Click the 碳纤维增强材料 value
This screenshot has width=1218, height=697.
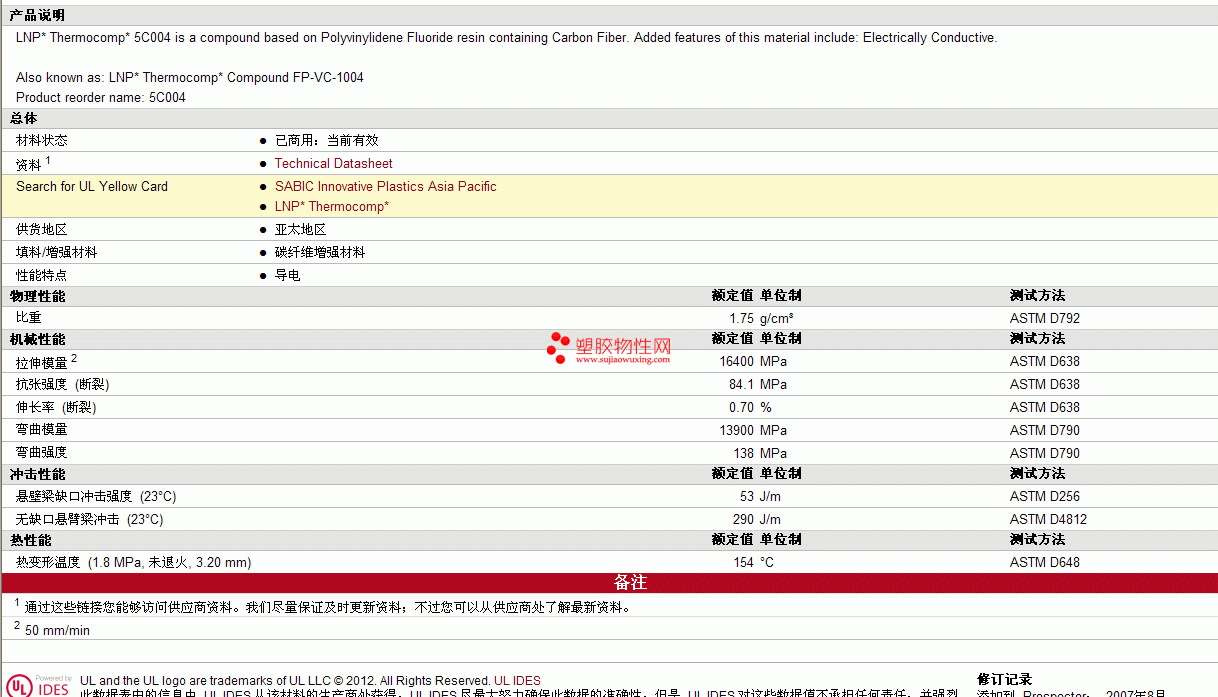point(320,252)
